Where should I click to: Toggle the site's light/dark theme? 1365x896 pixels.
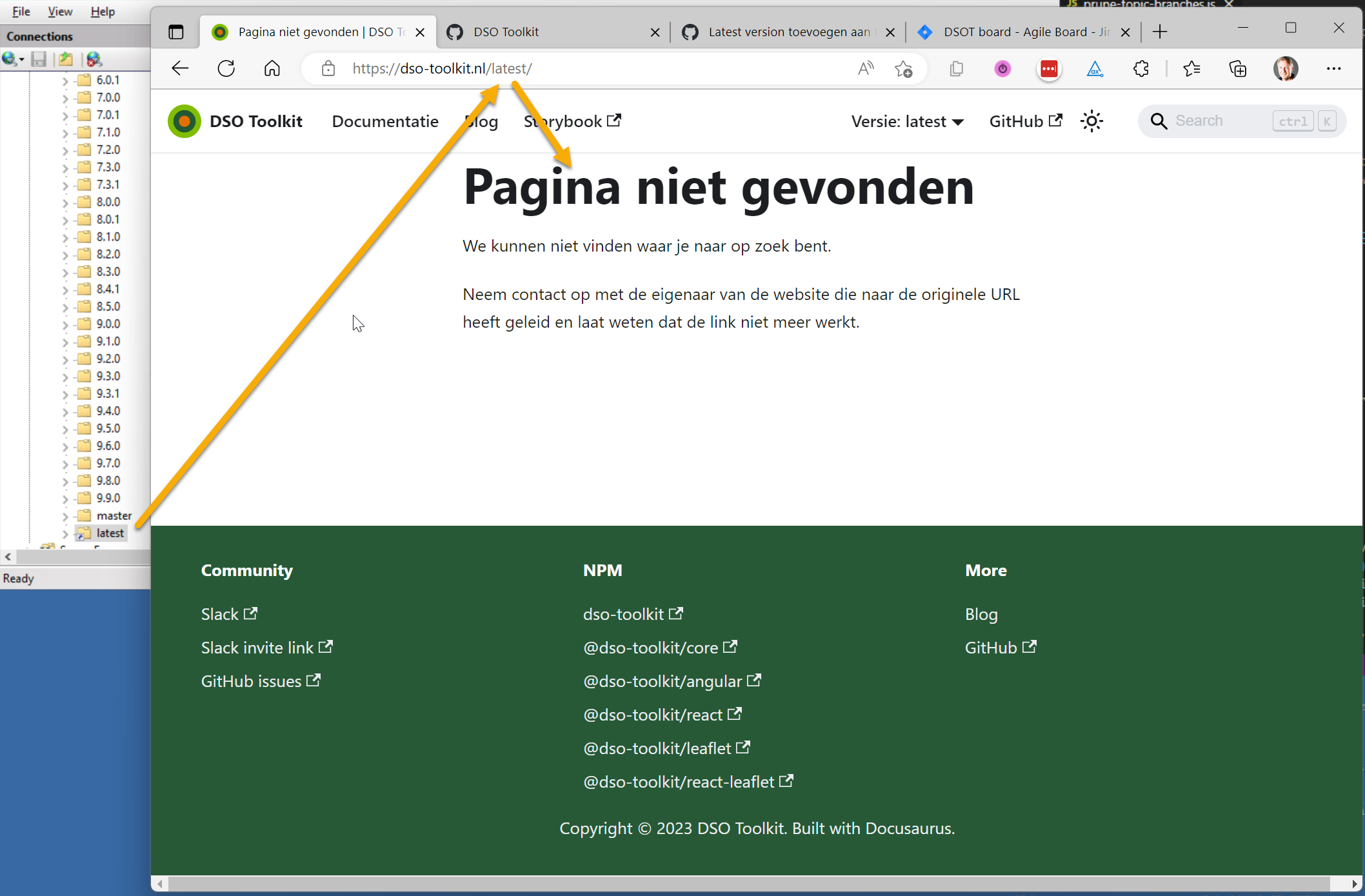1091,121
